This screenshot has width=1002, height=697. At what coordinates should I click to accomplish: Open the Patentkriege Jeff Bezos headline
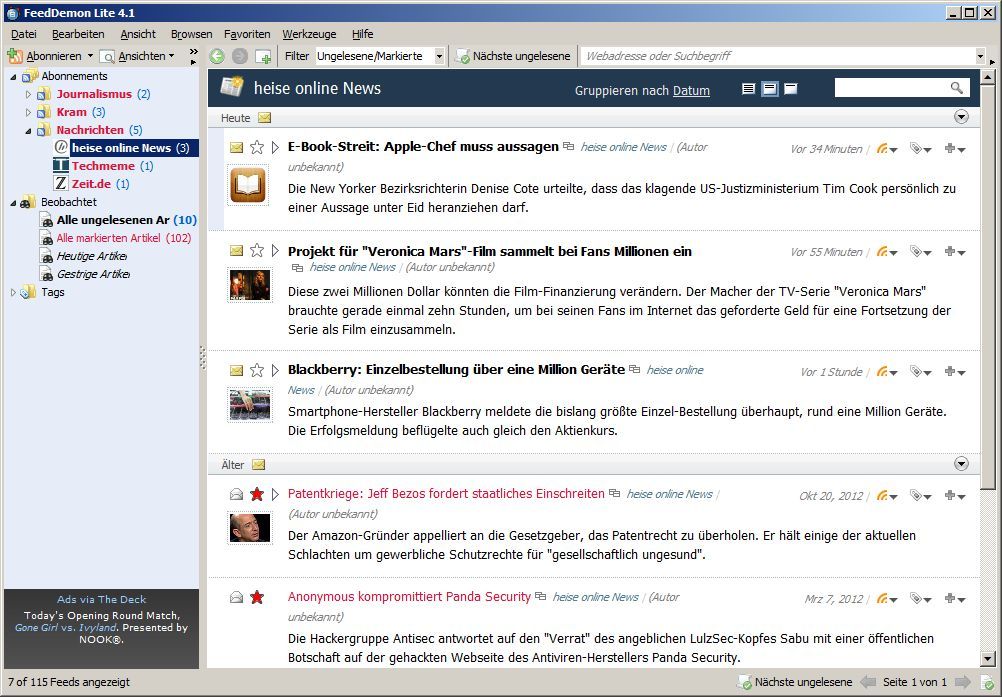point(446,493)
